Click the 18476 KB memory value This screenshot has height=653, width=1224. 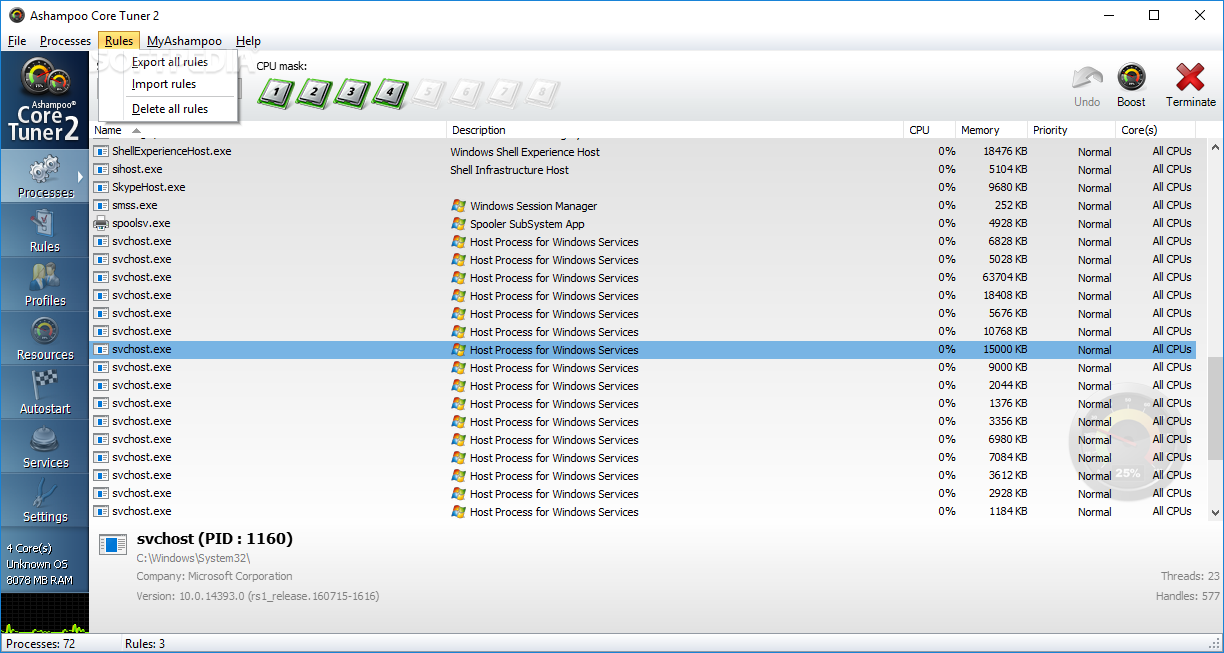coord(1005,152)
